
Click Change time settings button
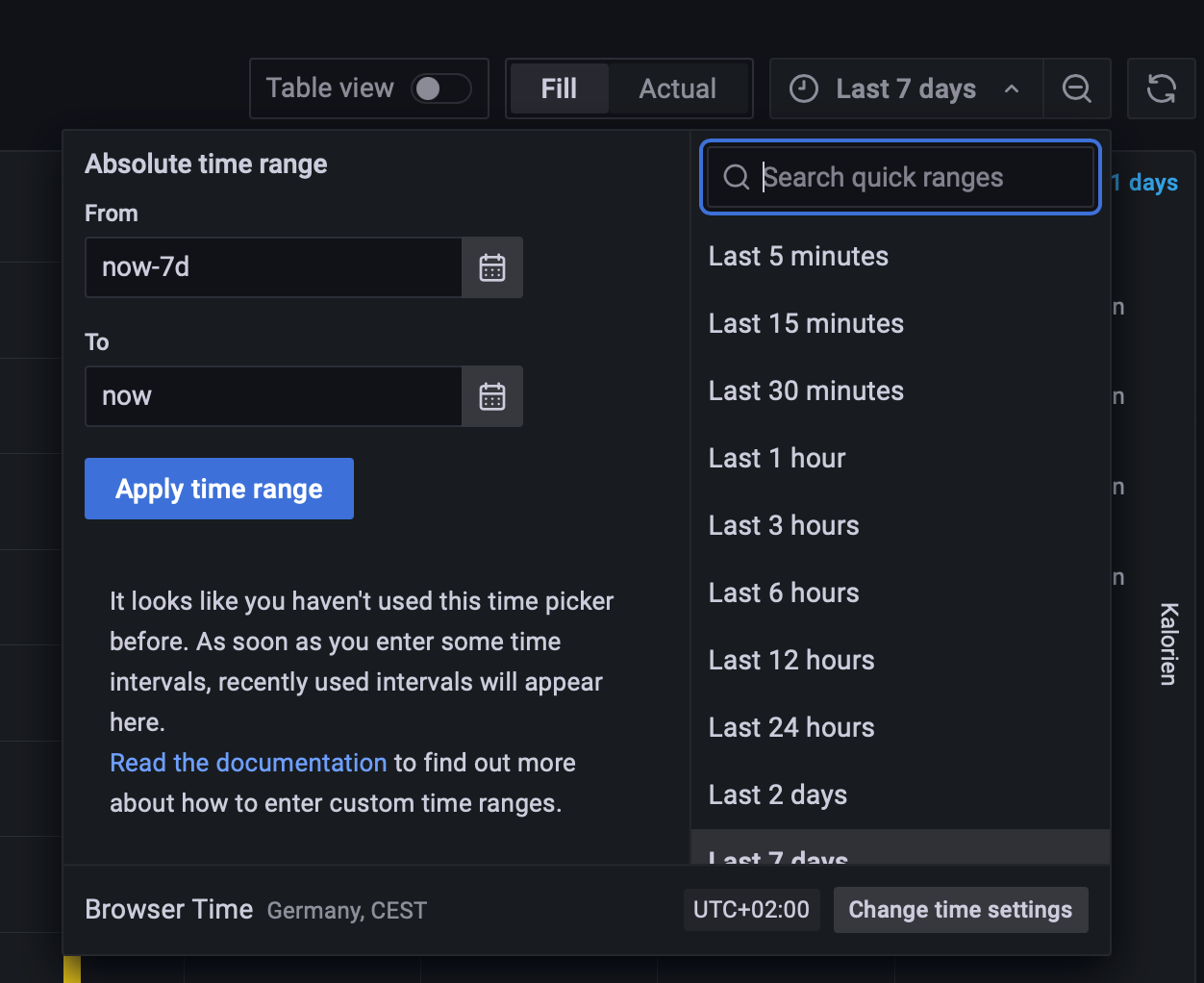point(961,910)
